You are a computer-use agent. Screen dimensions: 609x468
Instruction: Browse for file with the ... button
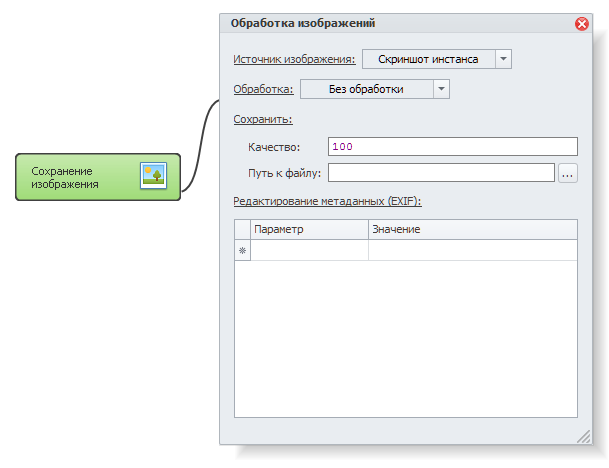tap(567, 173)
